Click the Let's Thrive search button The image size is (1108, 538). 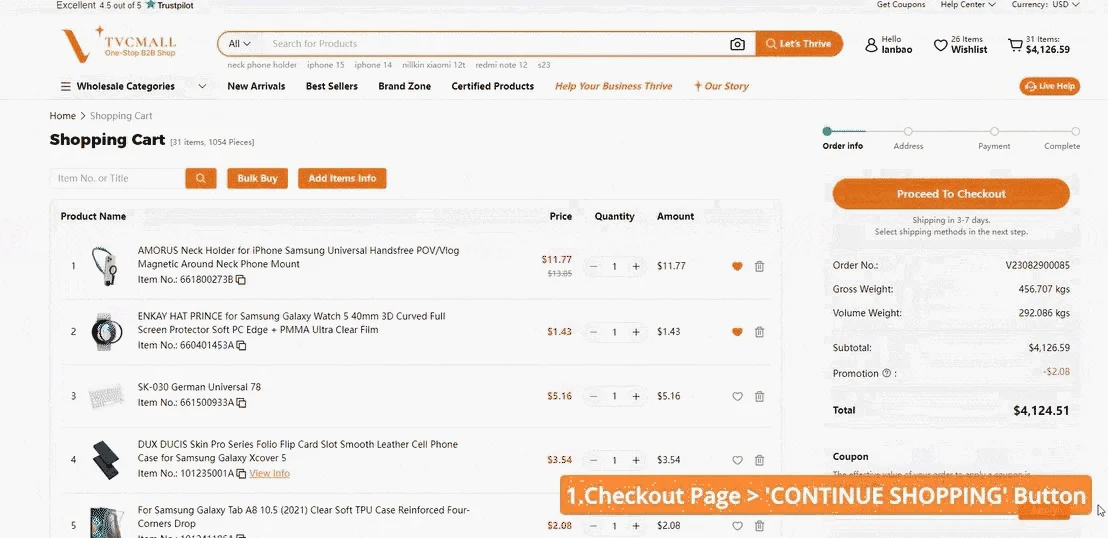tap(798, 44)
